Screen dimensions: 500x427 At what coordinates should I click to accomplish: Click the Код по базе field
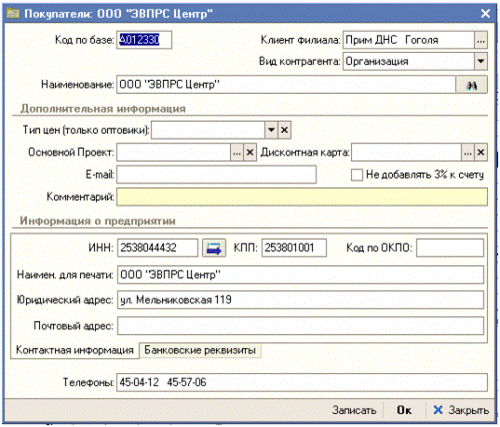point(144,40)
